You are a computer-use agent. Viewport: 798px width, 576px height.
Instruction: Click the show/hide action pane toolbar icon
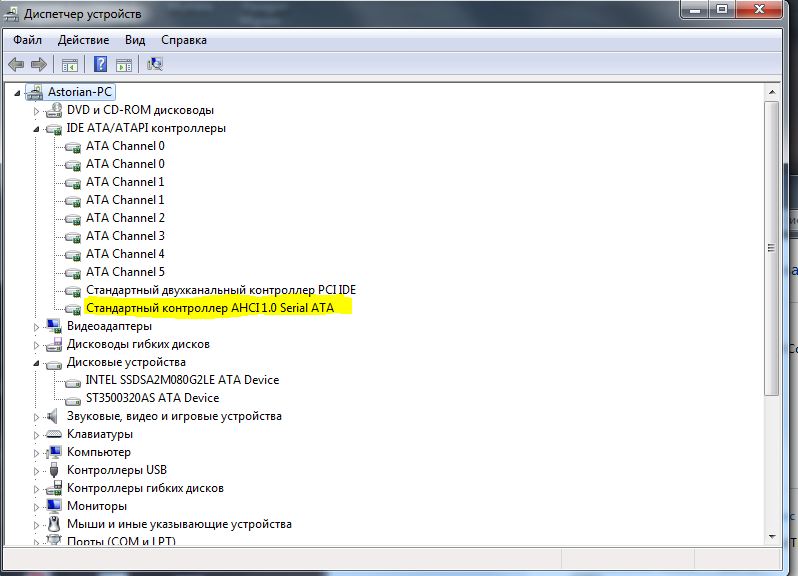tap(124, 65)
